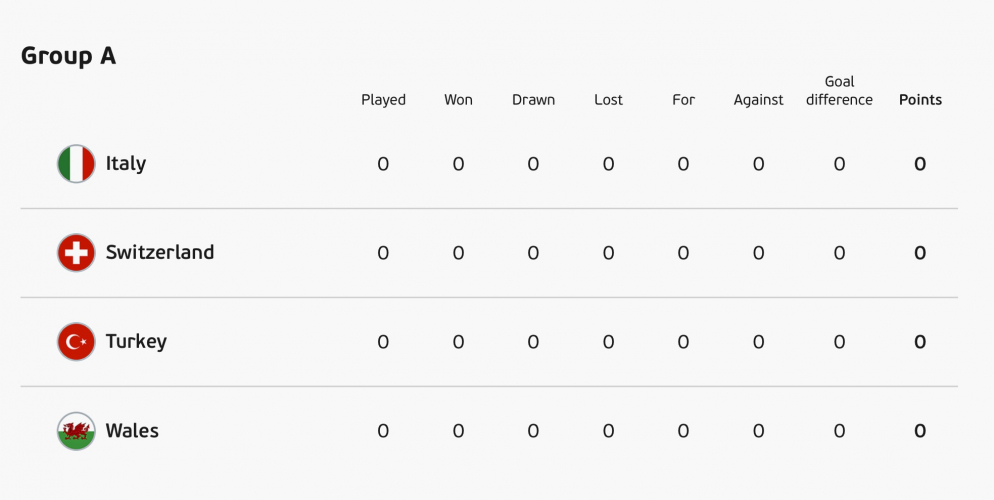Click the Italy flag icon

point(76,164)
